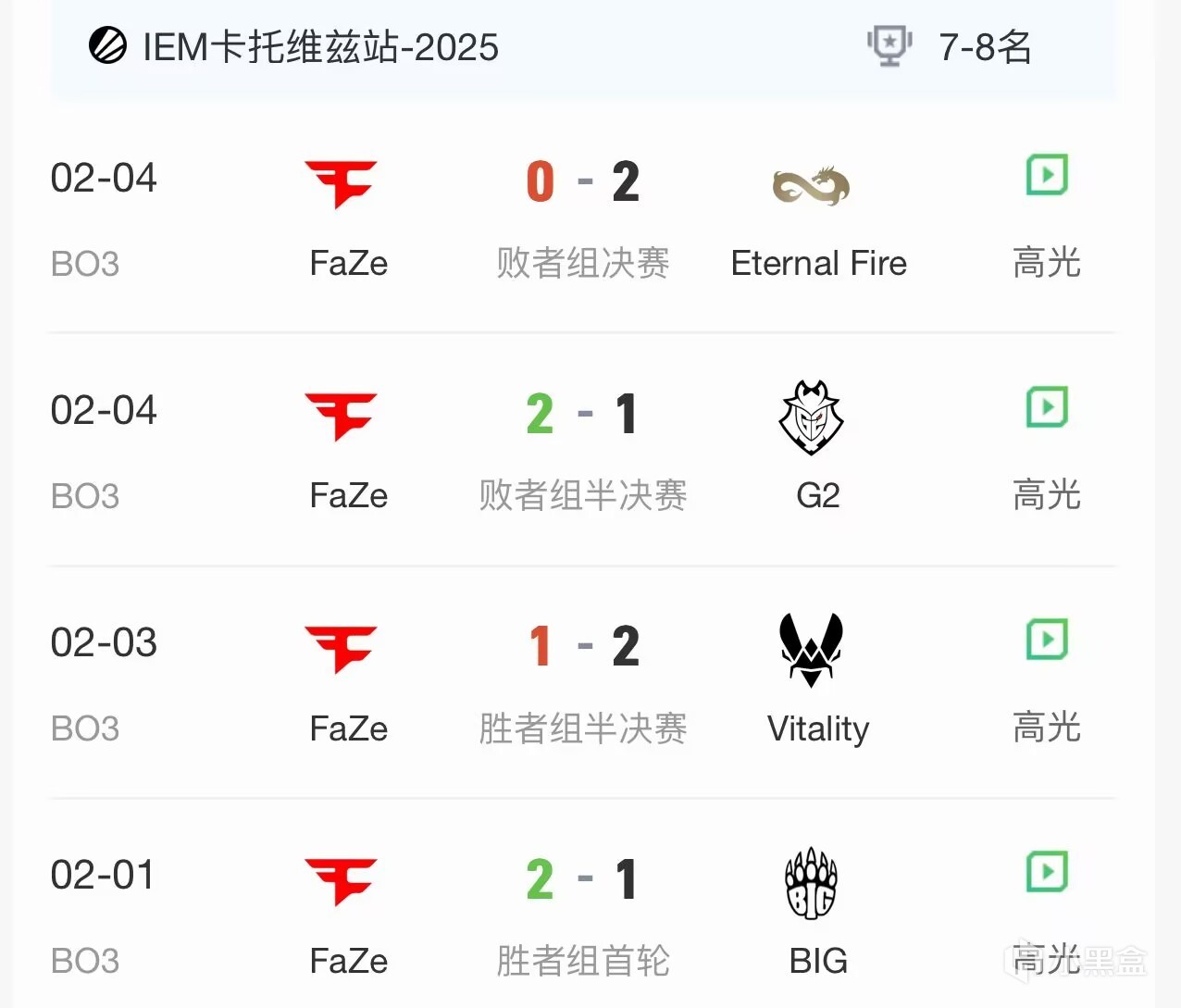Select the Vitality team name text
Screen dimensions: 1181x1008
click(x=818, y=729)
